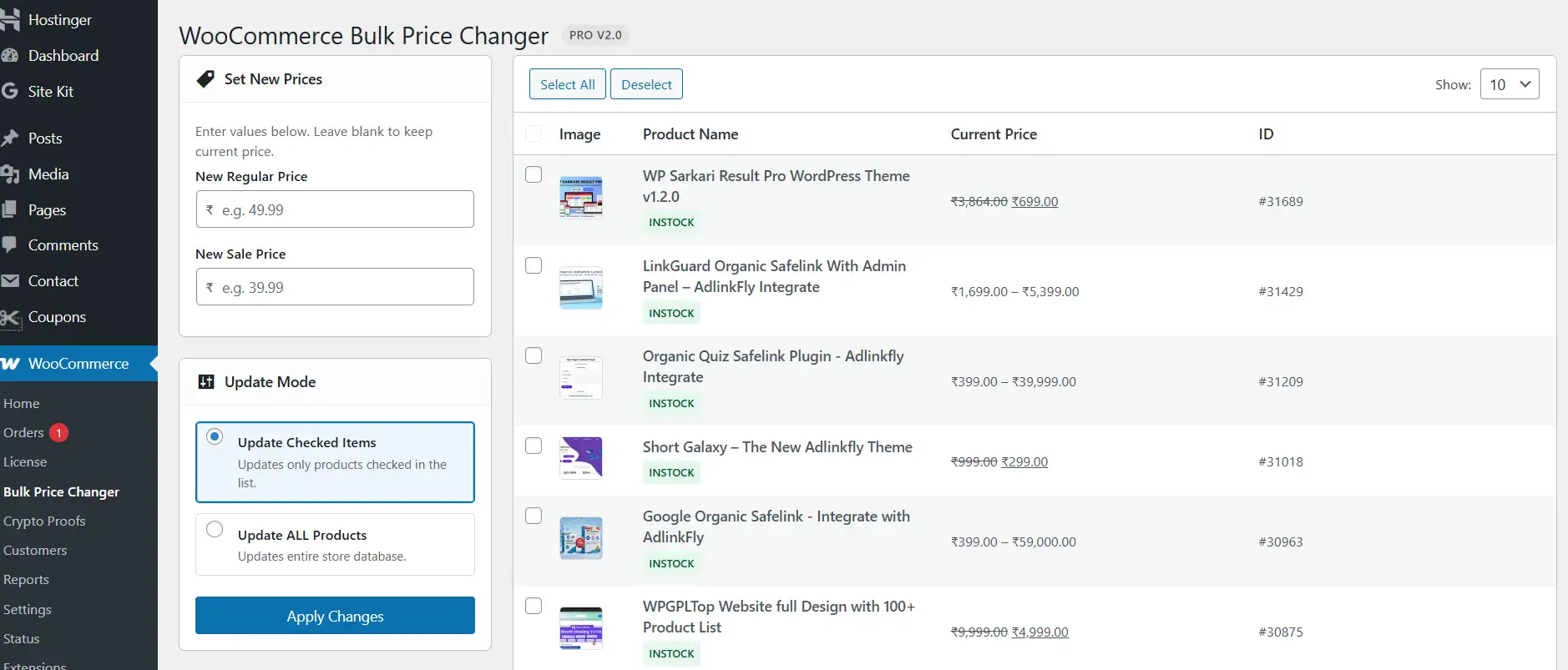Open the Reports submenu item

pos(26,580)
